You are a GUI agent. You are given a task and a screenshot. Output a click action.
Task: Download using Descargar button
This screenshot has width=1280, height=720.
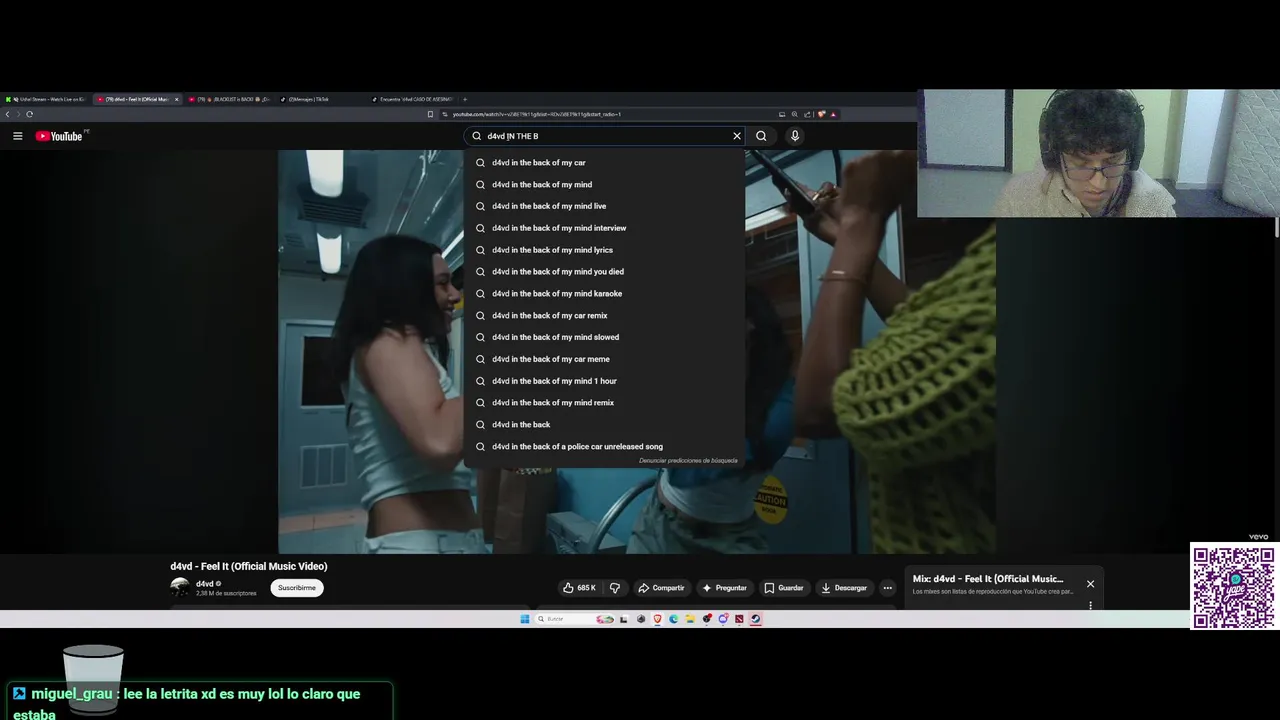844,588
